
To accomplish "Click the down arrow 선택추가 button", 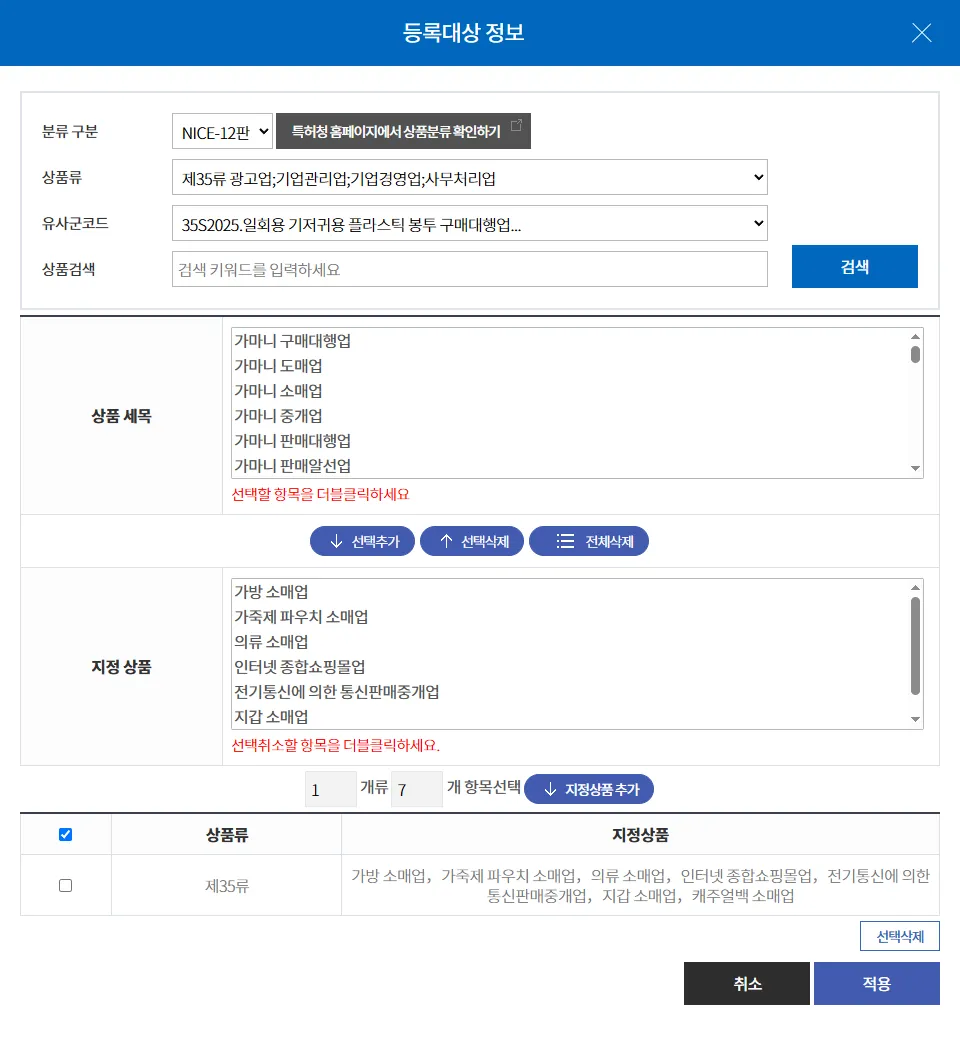I will point(362,542).
